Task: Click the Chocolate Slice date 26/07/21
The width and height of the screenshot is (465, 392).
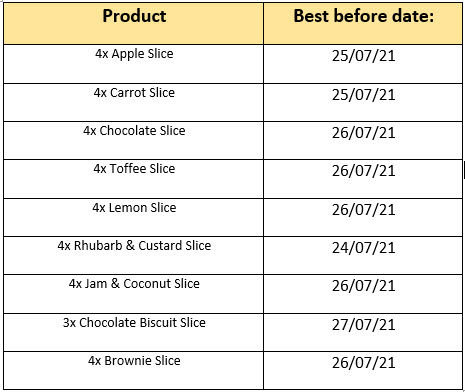Action: [x=363, y=132]
